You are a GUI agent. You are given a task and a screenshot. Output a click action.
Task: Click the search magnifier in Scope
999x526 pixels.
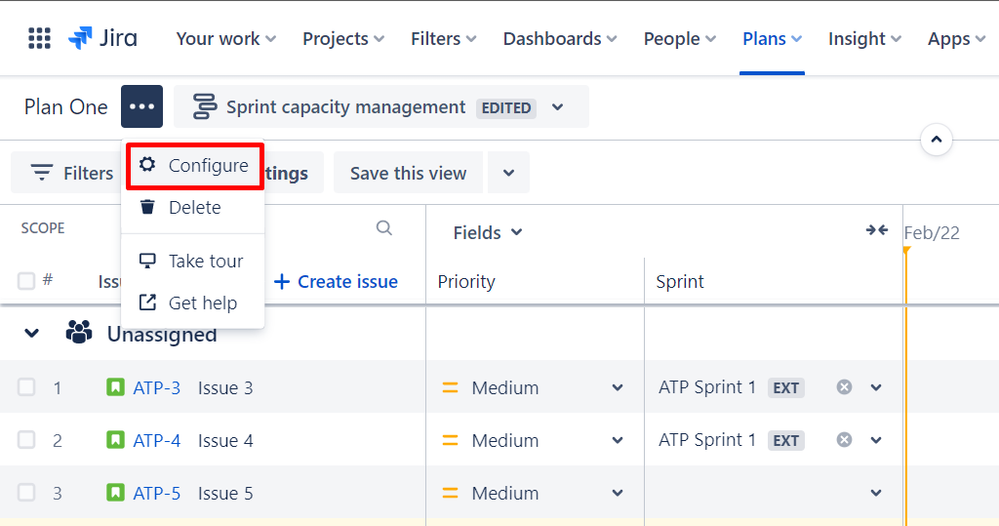tap(384, 227)
